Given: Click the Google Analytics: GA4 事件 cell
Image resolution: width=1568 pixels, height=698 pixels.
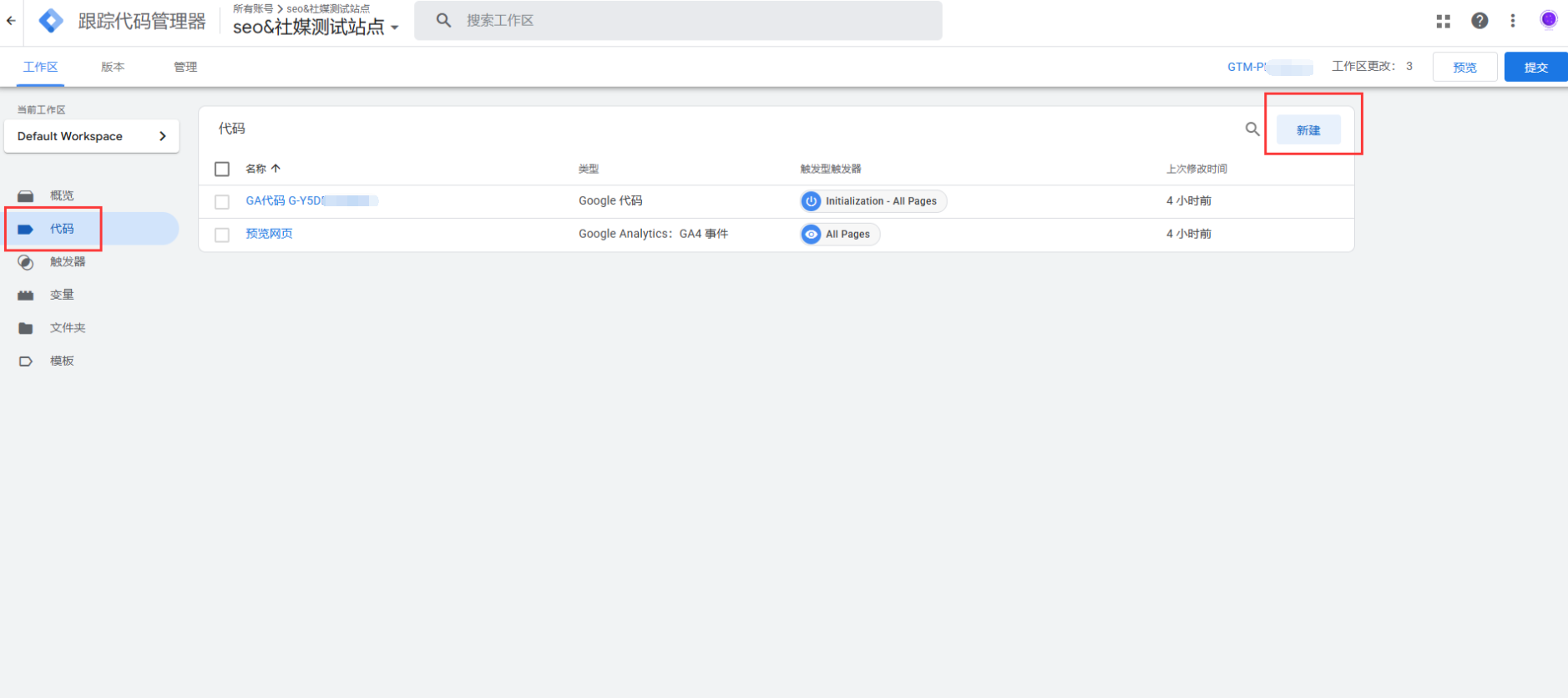Looking at the screenshot, I should click(x=653, y=234).
